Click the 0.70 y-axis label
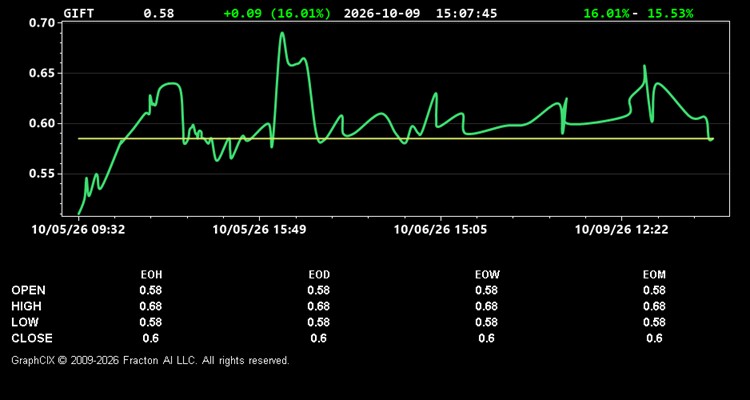This screenshot has width=750, height=400. coord(40,23)
